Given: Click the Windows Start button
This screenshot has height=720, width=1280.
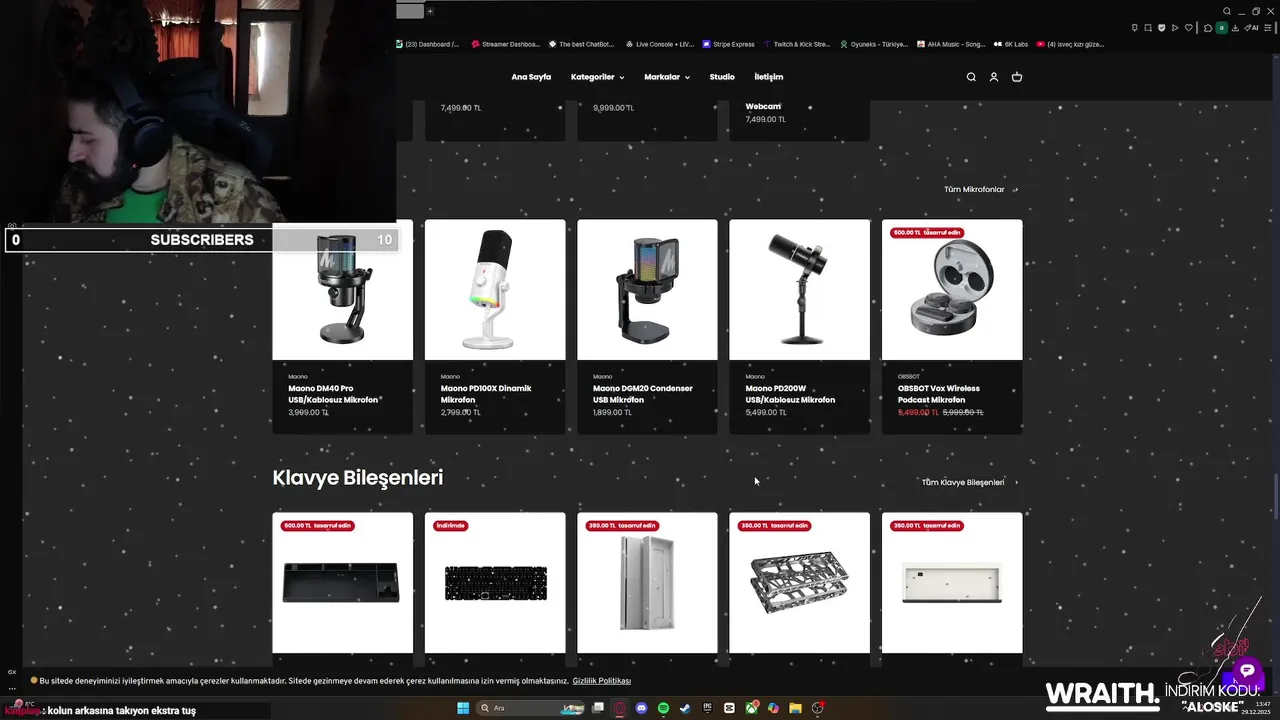Looking at the screenshot, I should tap(463, 708).
